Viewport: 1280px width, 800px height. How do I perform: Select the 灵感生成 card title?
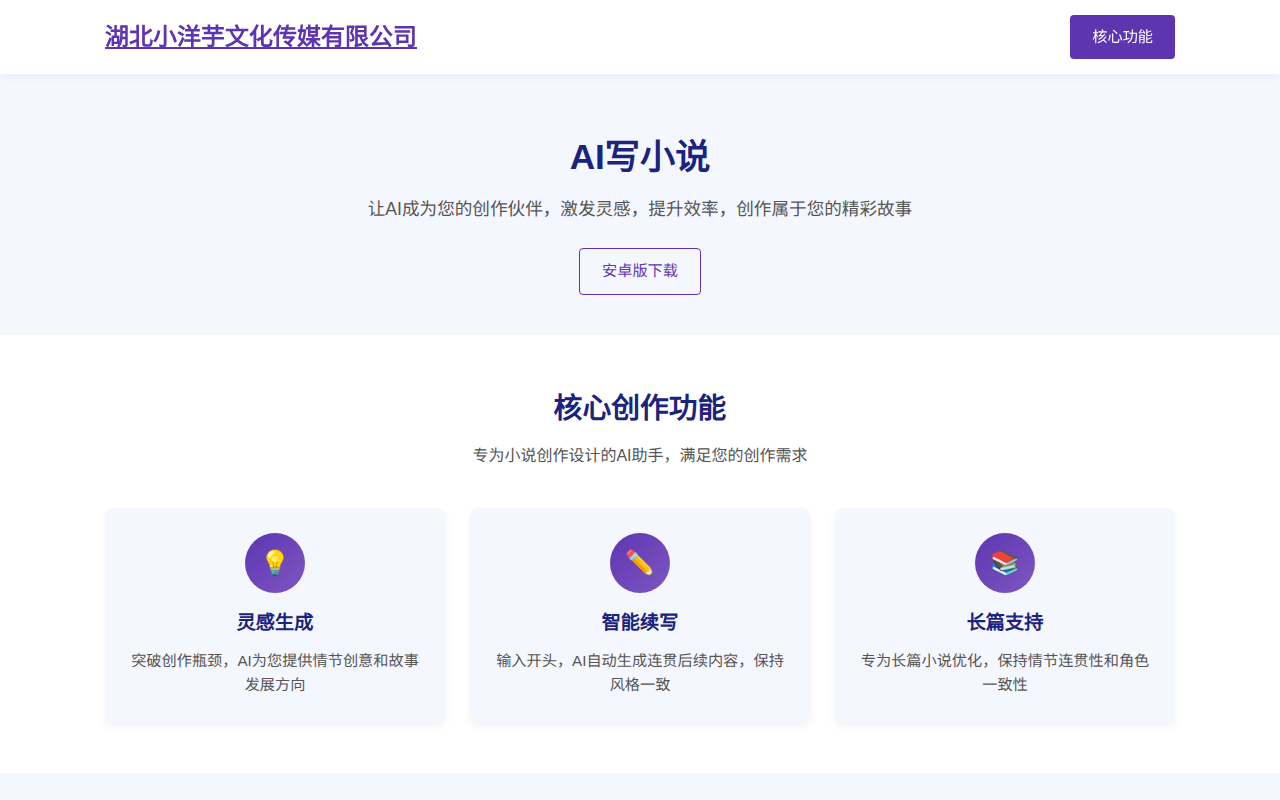275,622
